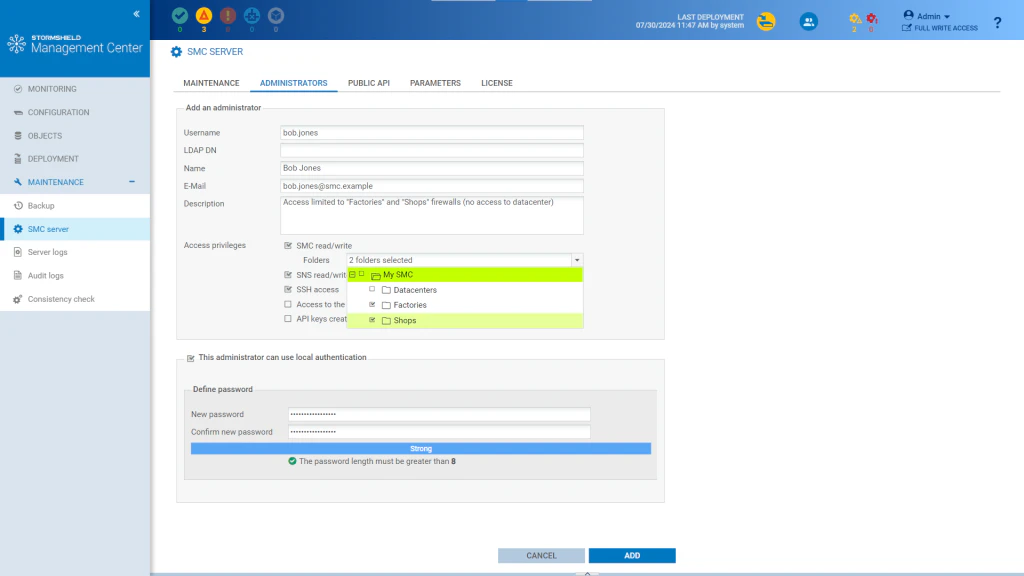Click the LDAP DN input field
The width and height of the screenshot is (1024, 576).
click(x=432, y=150)
